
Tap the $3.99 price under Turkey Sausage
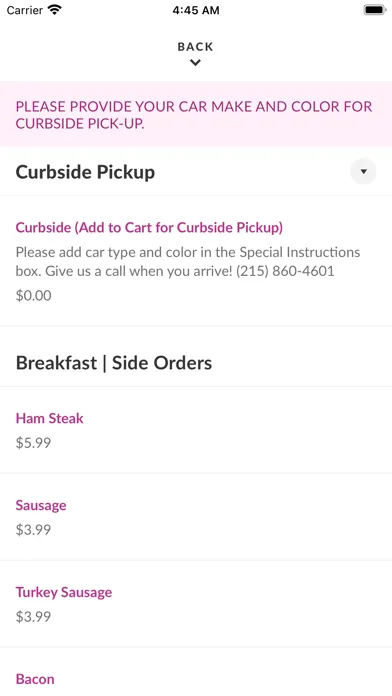point(33,617)
